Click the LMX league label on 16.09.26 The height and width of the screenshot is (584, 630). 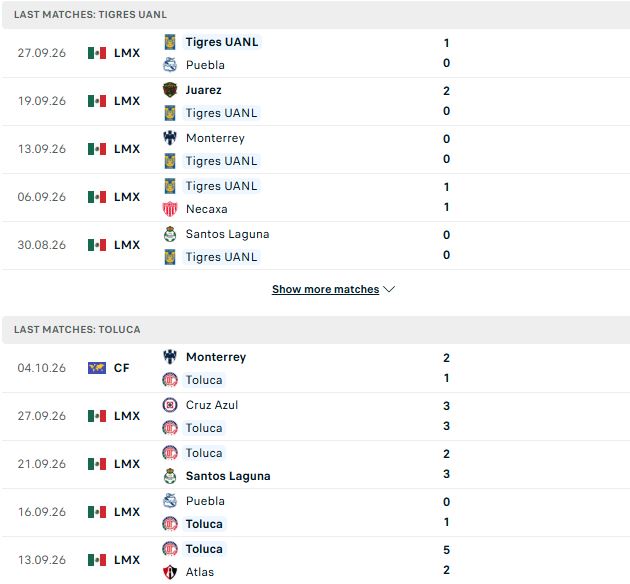point(127,512)
